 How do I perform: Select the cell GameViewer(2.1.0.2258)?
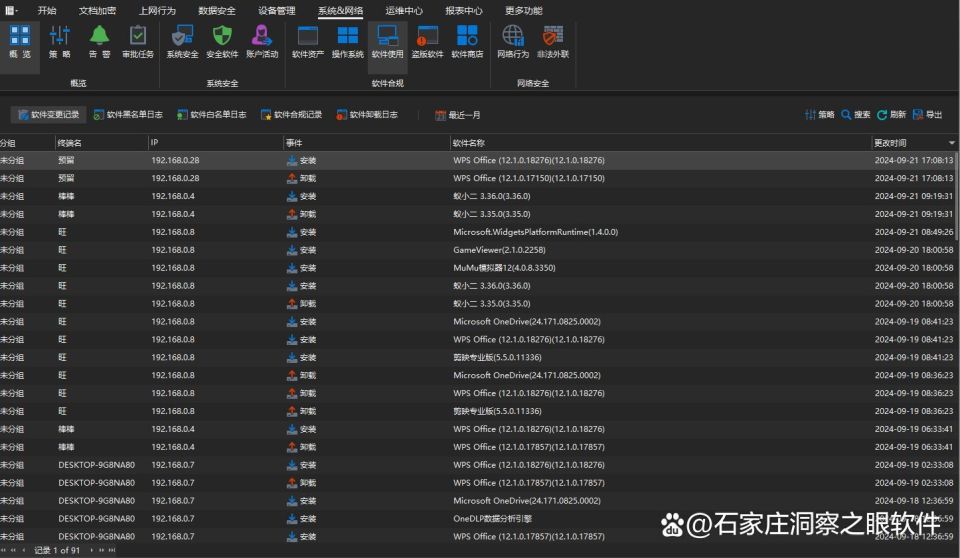coord(500,250)
